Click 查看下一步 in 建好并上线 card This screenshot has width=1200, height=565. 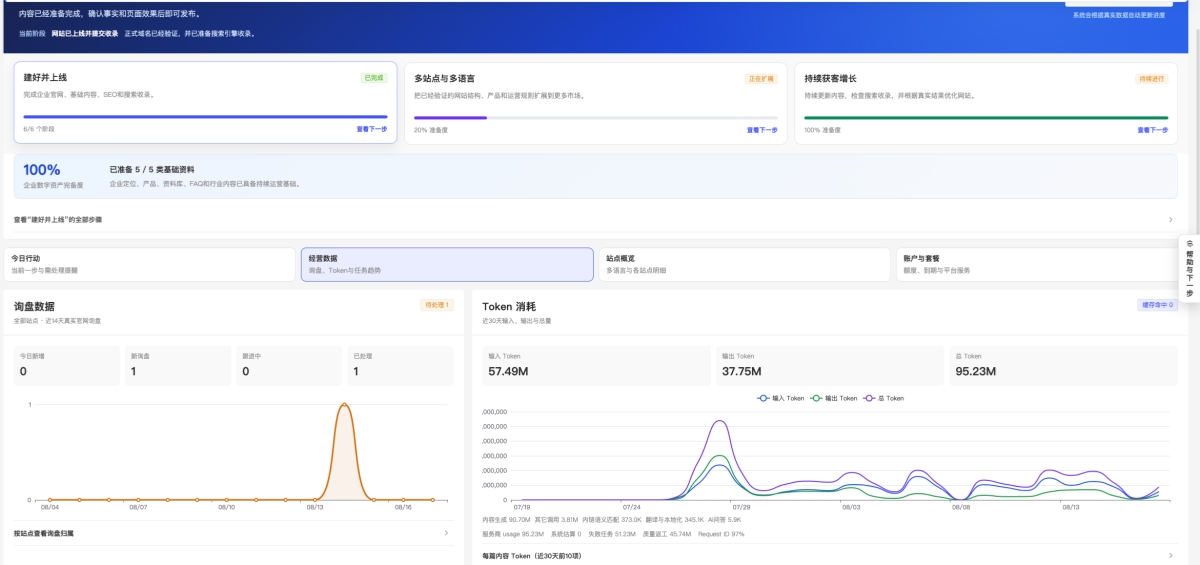(x=371, y=129)
